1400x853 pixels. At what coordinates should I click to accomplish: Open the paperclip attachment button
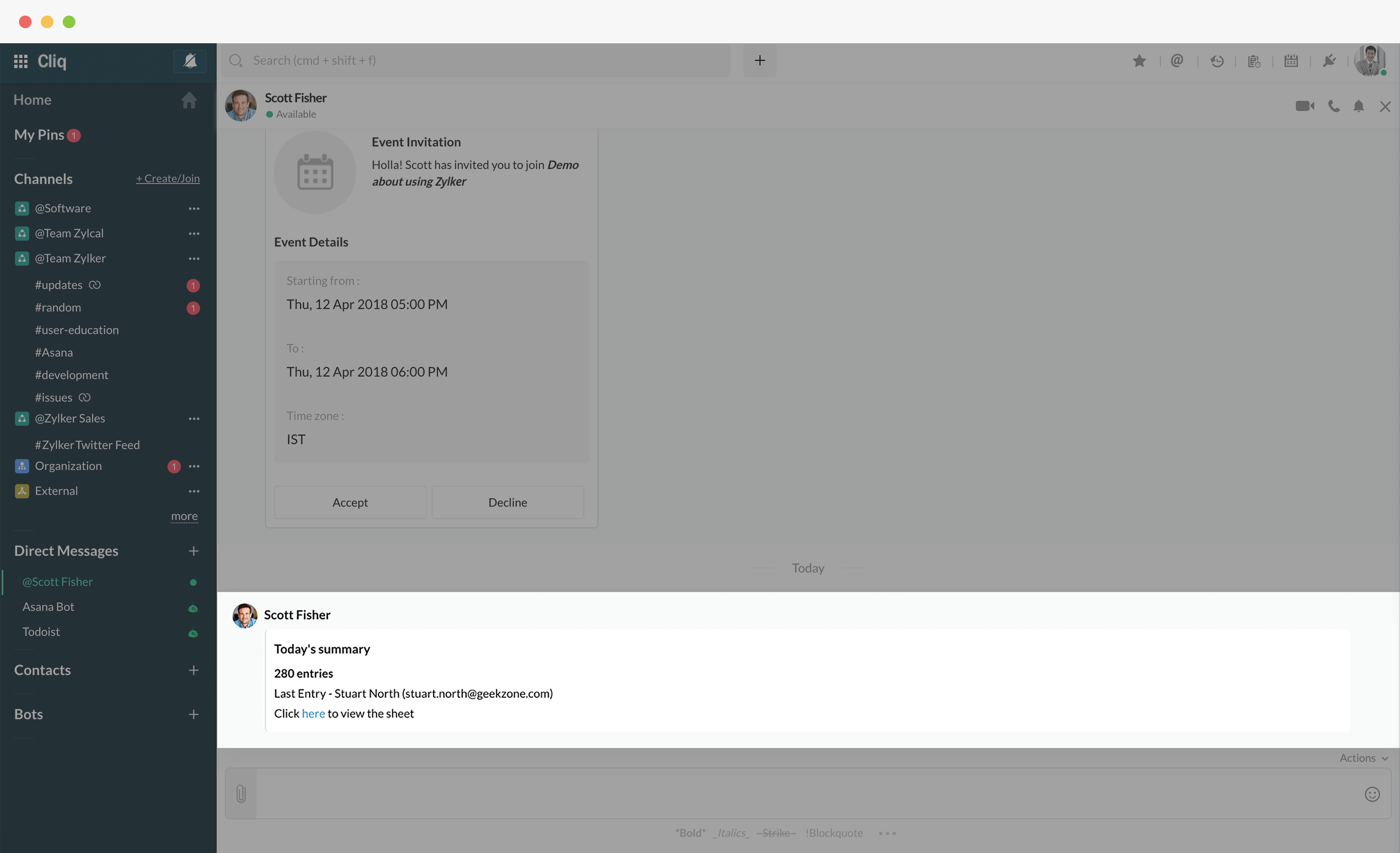241,793
